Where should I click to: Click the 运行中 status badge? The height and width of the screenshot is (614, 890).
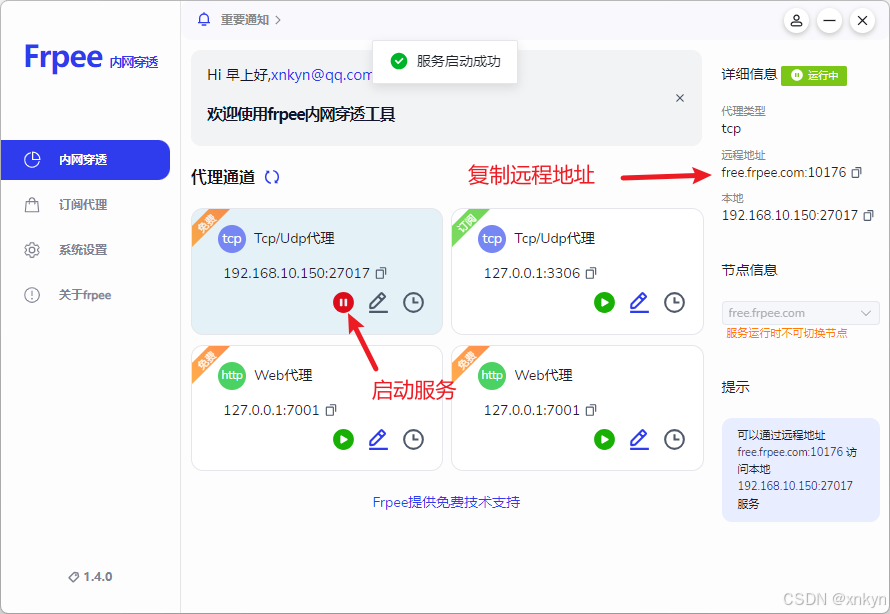(813, 75)
